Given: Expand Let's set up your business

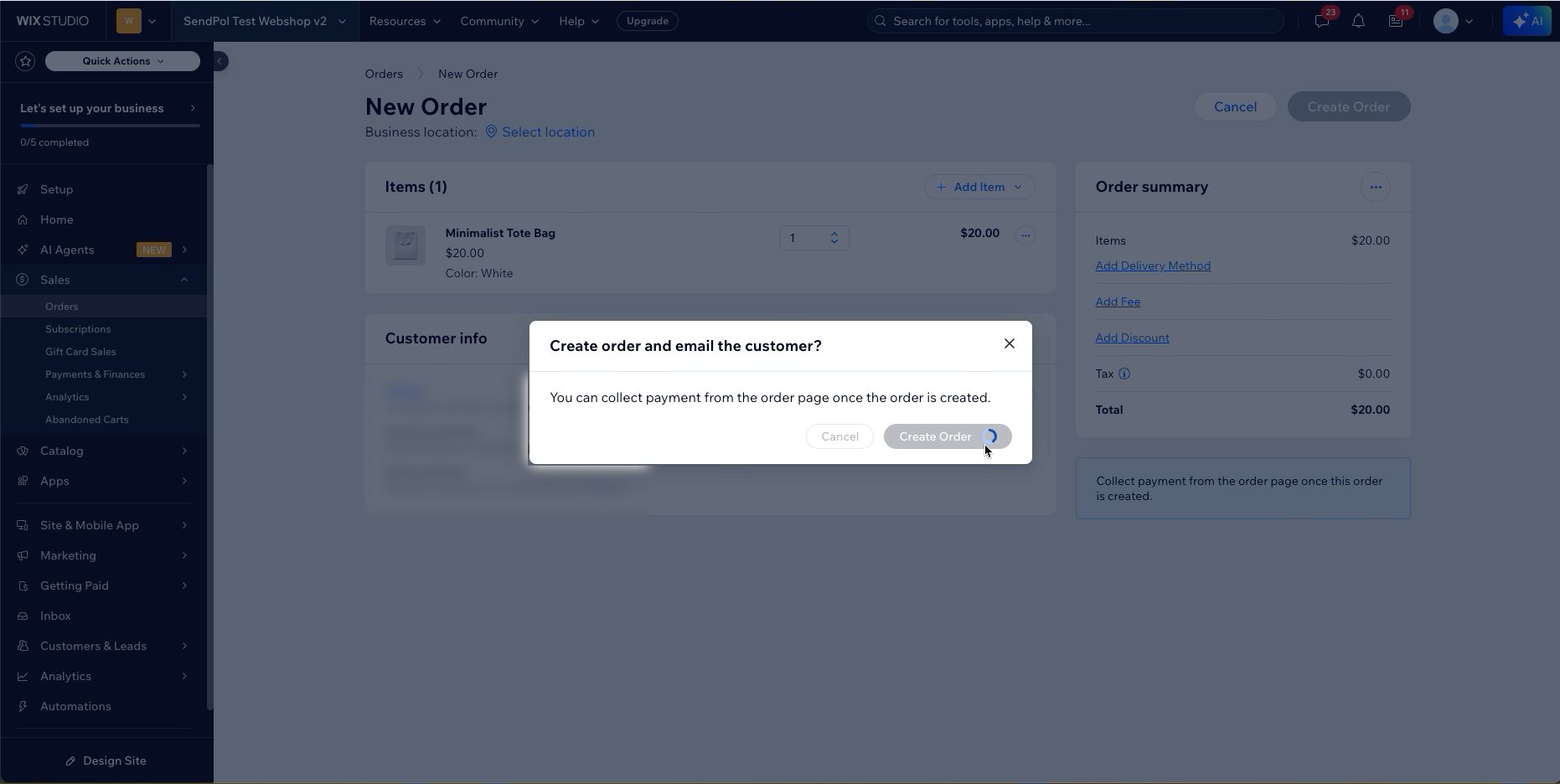Looking at the screenshot, I should click(108, 108).
